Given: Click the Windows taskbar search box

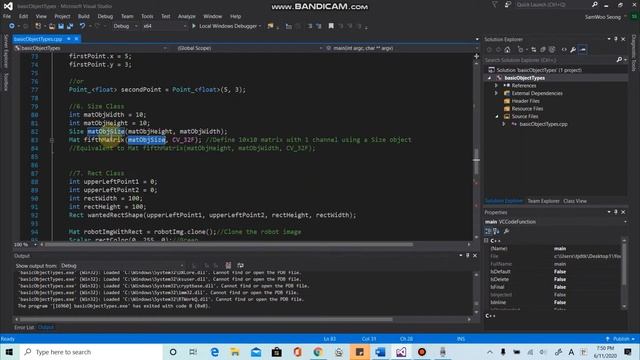Looking at the screenshot, I should tap(91, 352).
